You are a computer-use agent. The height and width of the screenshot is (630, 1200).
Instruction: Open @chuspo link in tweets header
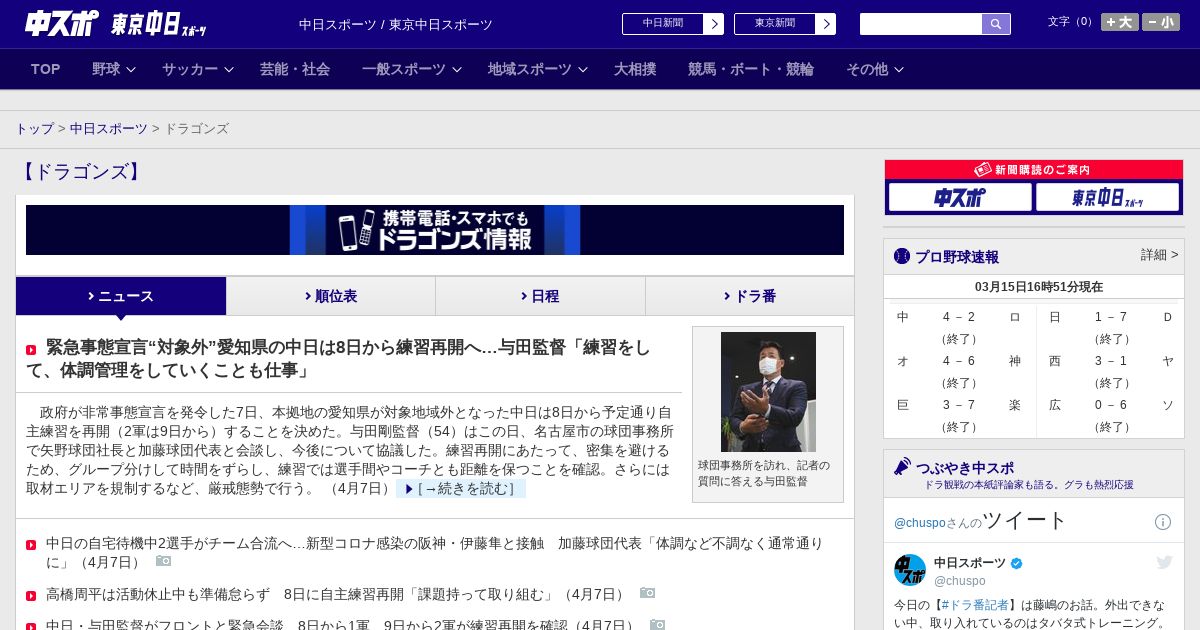point(918,523)
